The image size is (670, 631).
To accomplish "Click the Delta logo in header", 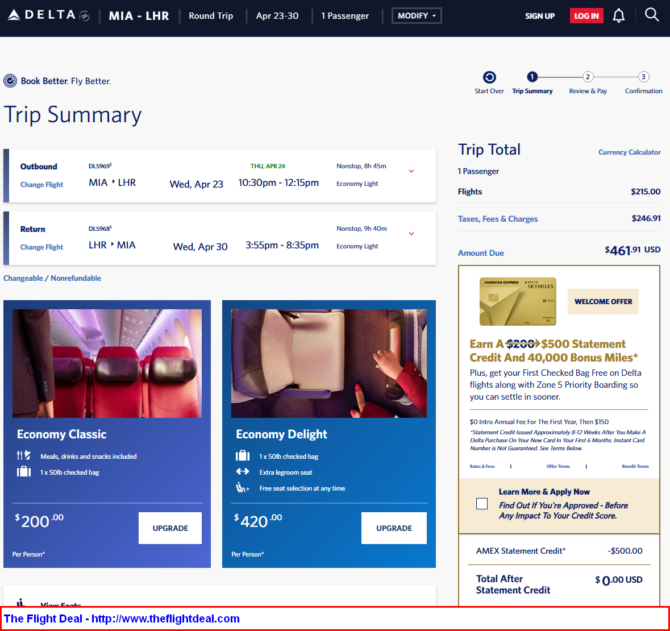I will point(46,16).
